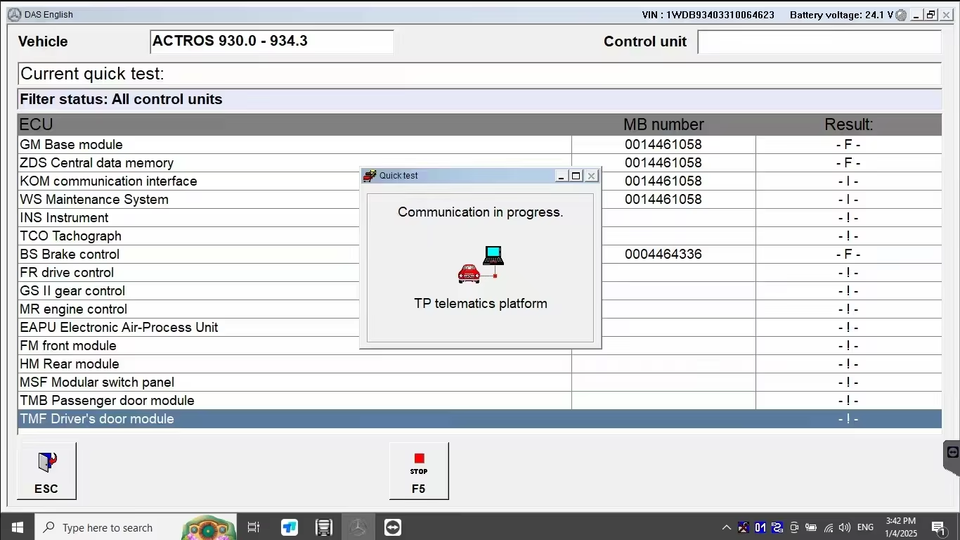The width and height of the screenshot is (960, 540).
Task: Click the tray icon with red cross
Action: click(x=743, y=527)
